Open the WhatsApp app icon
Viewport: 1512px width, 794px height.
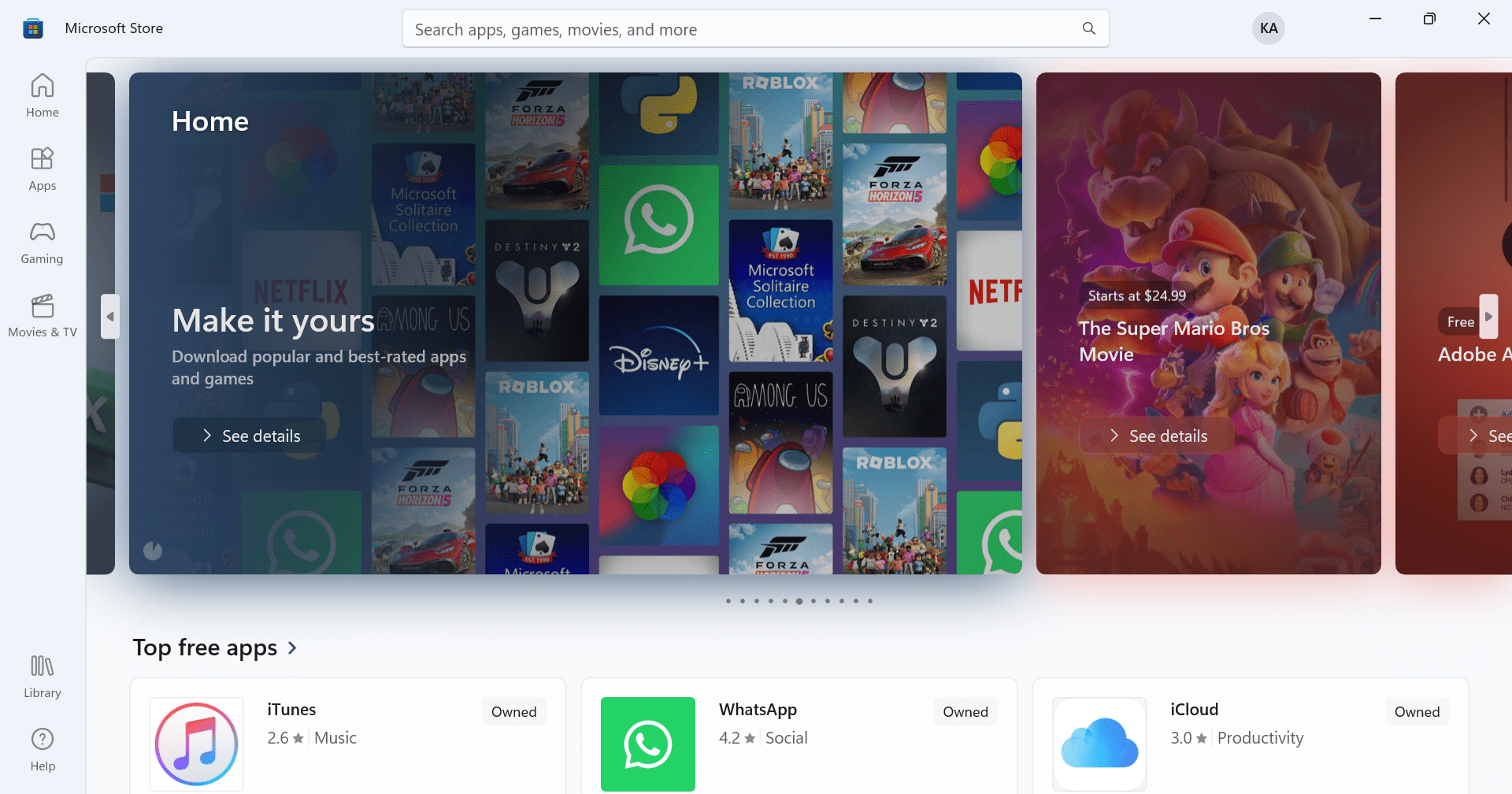pyautogui.click(x=648, y=744)
